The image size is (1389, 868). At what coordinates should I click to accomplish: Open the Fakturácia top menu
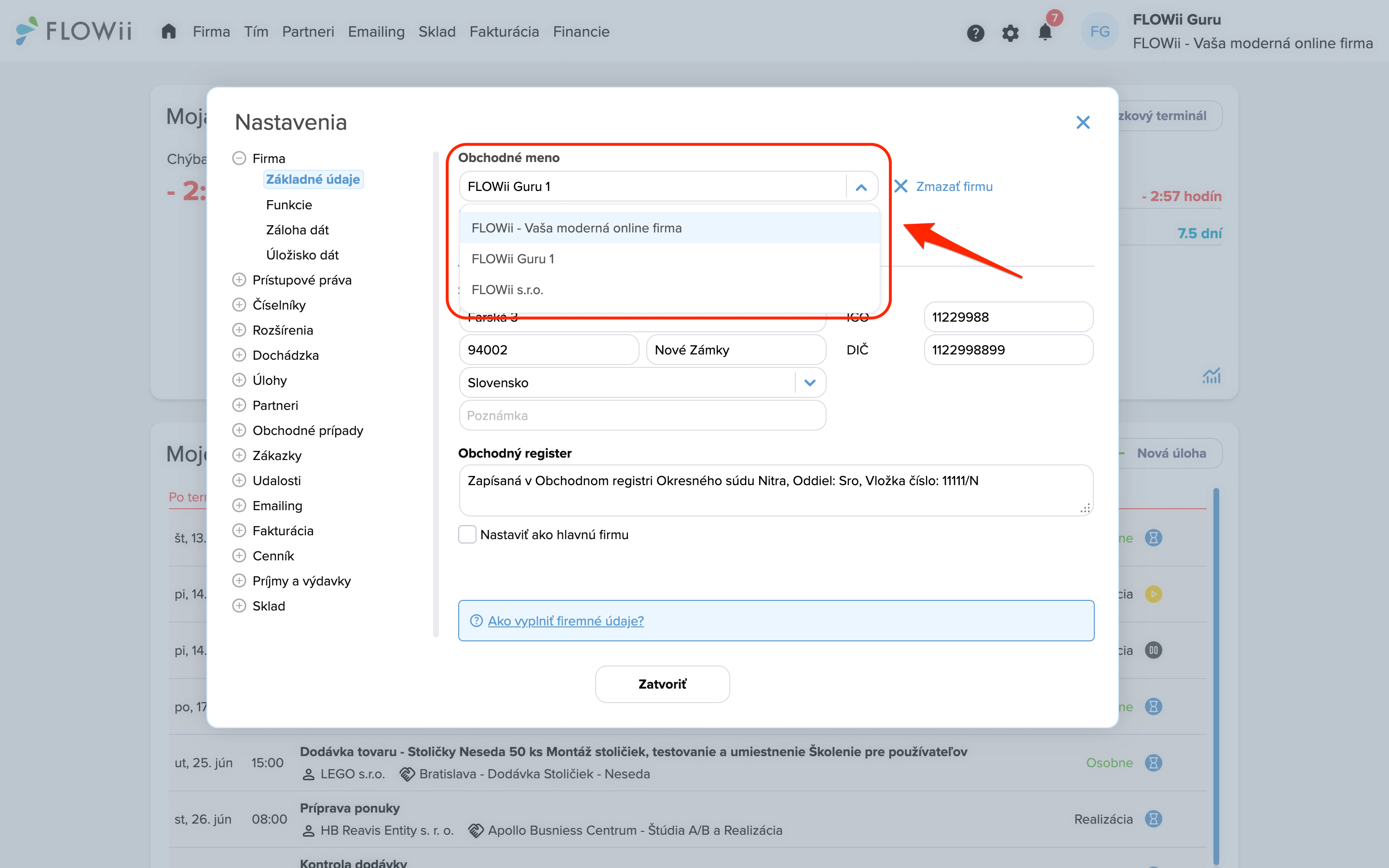click(x=504, y=31)
